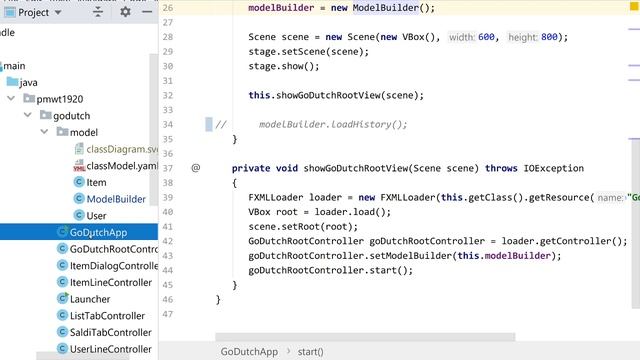Click scene.setRoot(root) statement
Image resolution: width=640 pixels, height=360 pixels.
pyautogui.click(x=303, y=227)
